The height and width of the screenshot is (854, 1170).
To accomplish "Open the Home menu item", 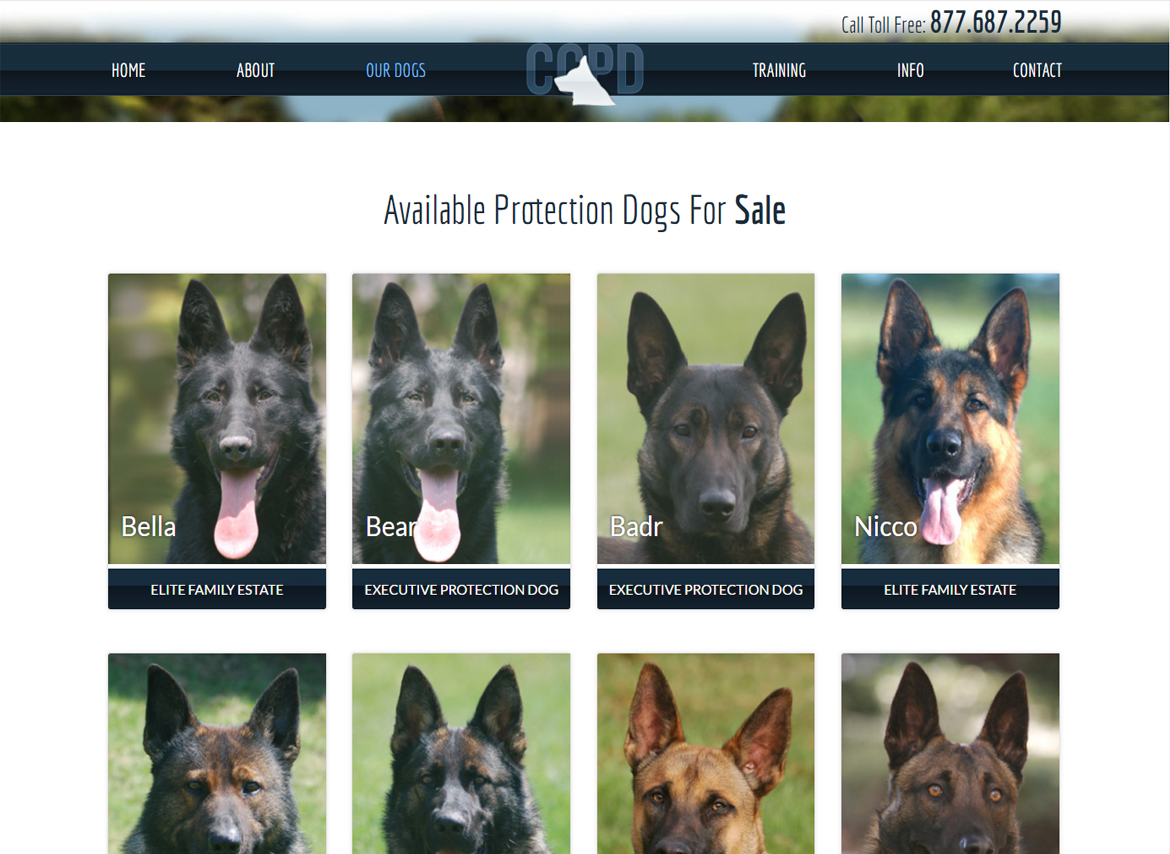I will pos(128,70).
